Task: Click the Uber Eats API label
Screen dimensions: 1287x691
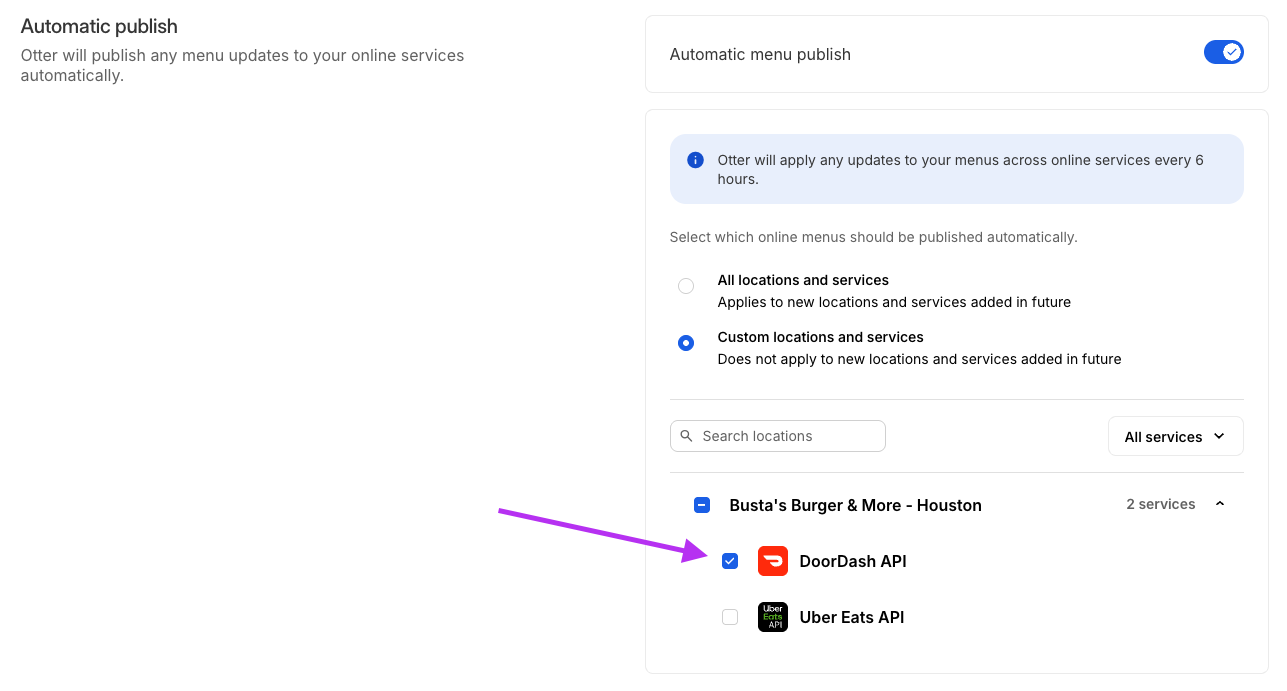Action: (x=852, y=617)
